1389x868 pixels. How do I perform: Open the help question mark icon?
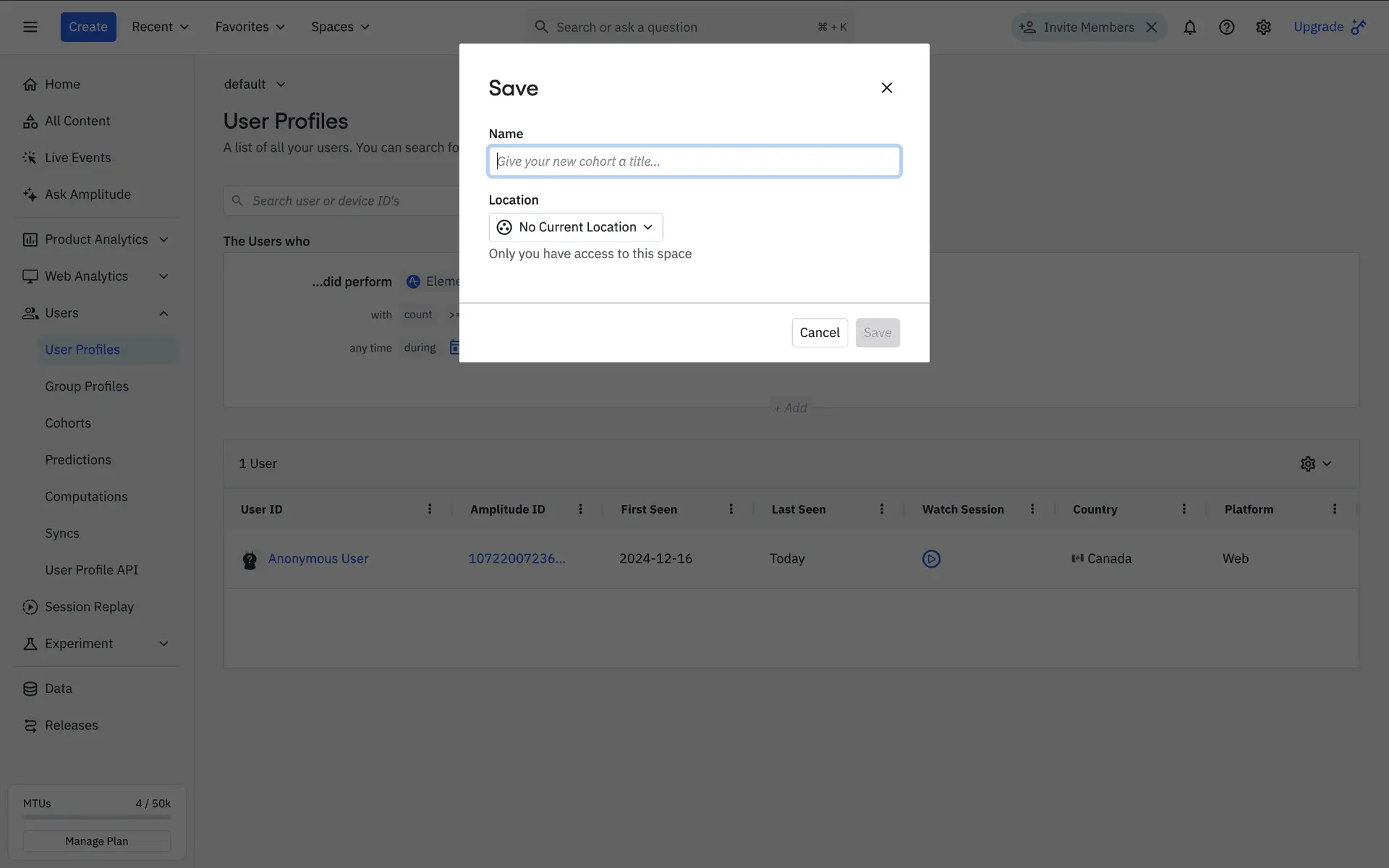(x=1226, y=27)
